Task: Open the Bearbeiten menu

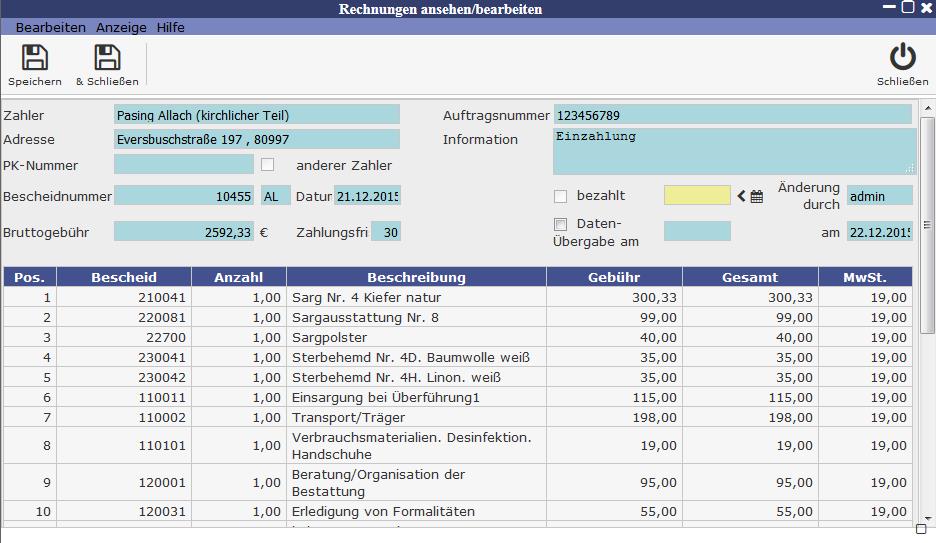Action: click(x=51, y=28)
